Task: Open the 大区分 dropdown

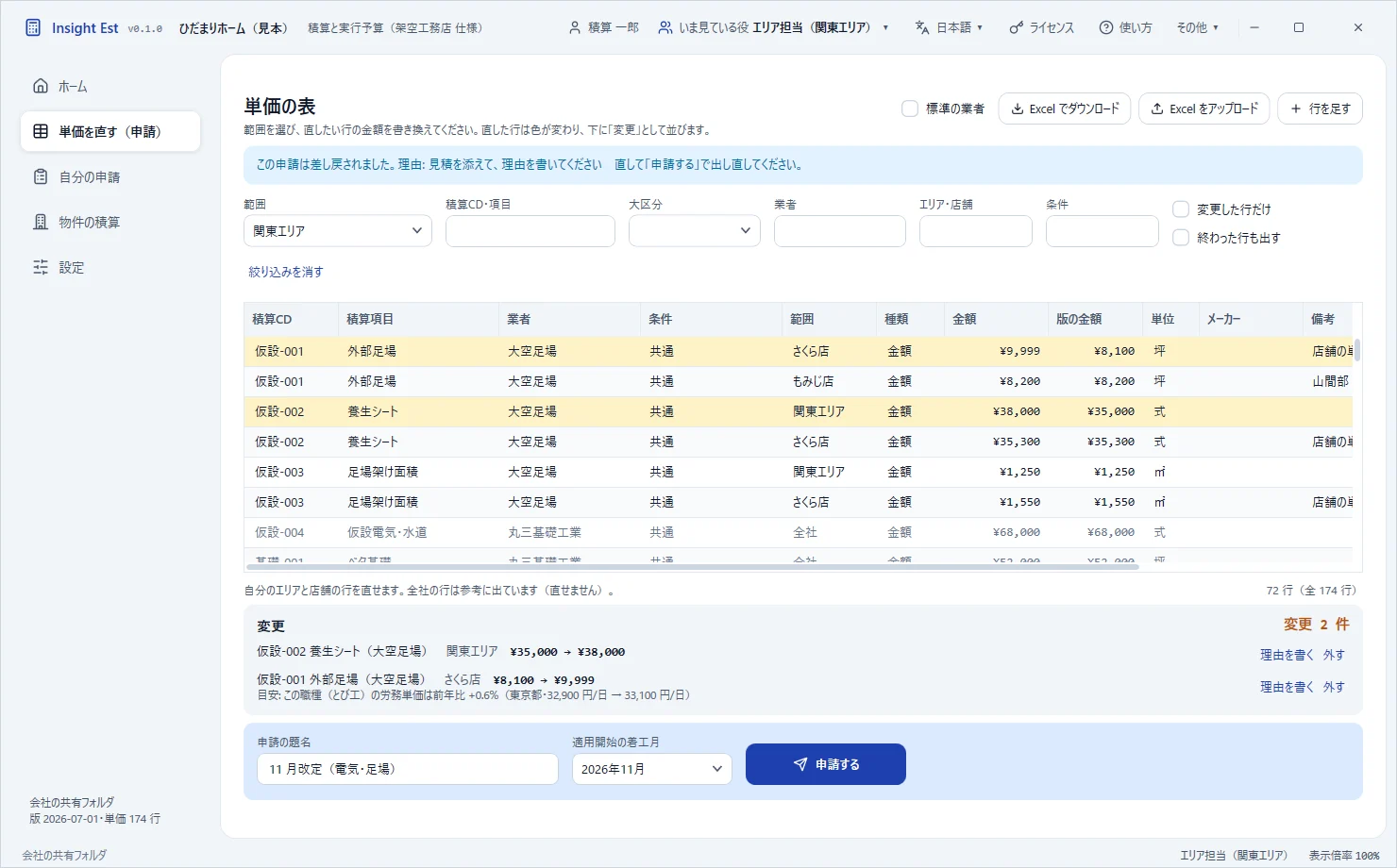Action: pos(695,231)
